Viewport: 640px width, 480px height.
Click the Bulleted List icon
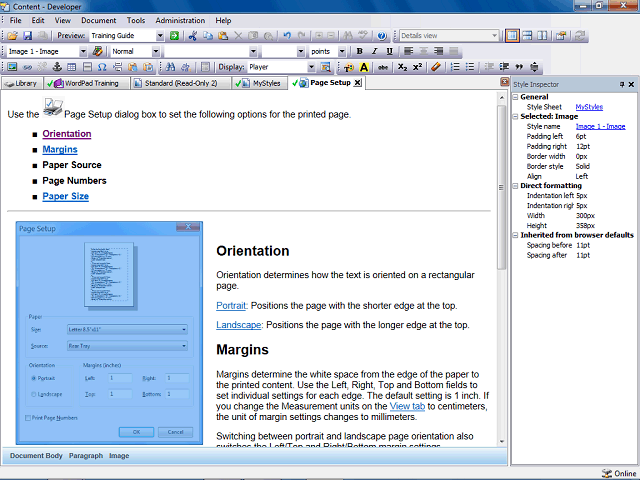pos(470,67)
